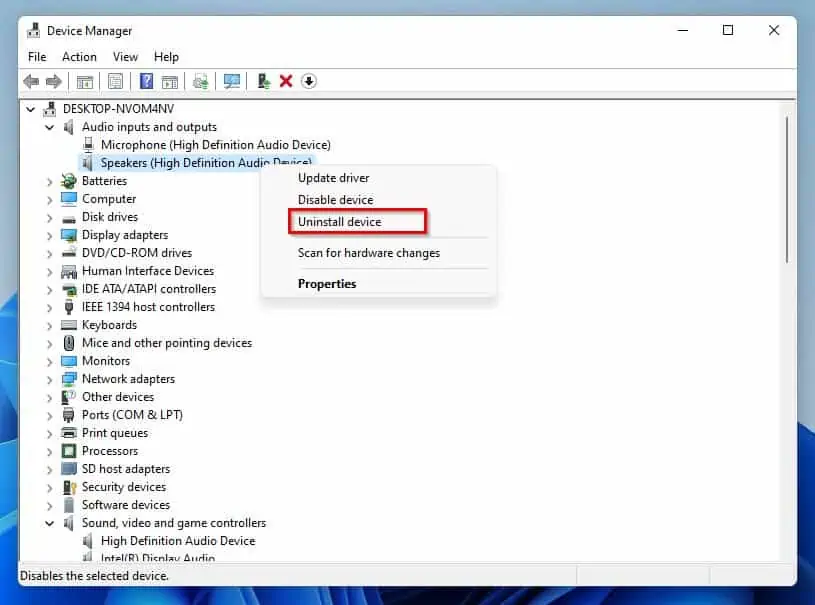Image resolution: width=815 pixels, height=605 pixels.
Task: Click the Properties sheet toolbar icon
Action: (x=115, y=81)
